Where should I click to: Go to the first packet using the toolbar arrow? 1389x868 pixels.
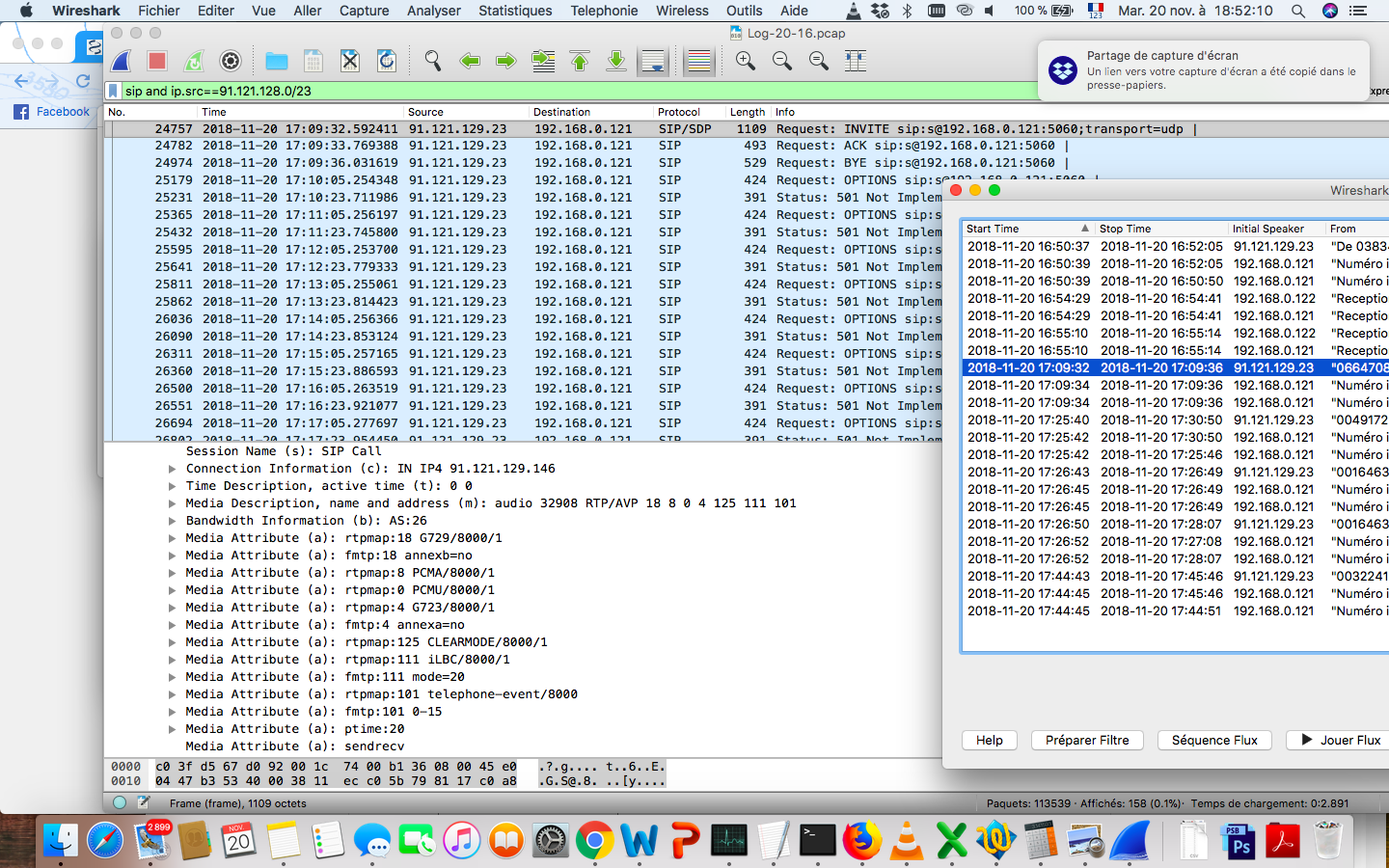(x=580, y=62)
